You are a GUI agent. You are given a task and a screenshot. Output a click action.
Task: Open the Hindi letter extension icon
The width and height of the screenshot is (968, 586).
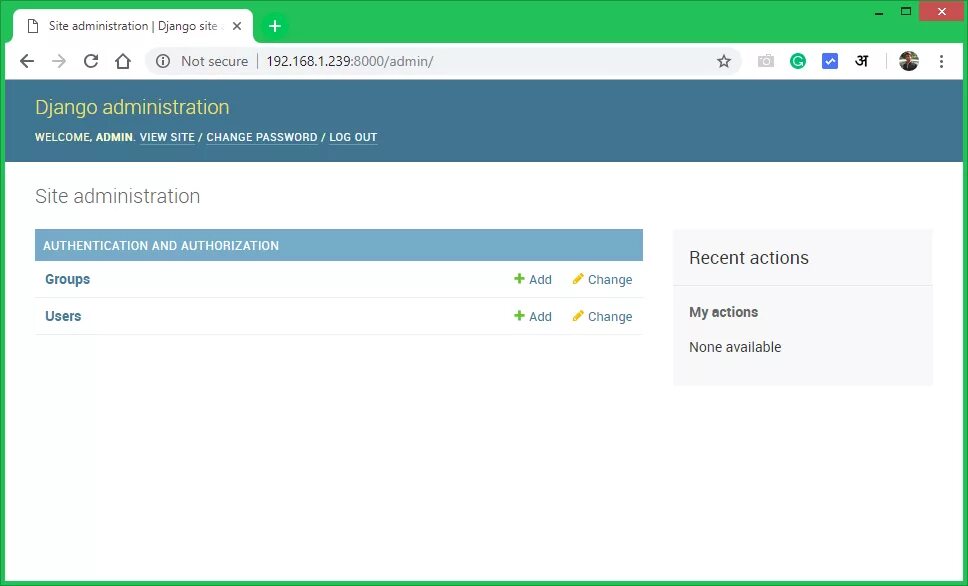[861, 61]
